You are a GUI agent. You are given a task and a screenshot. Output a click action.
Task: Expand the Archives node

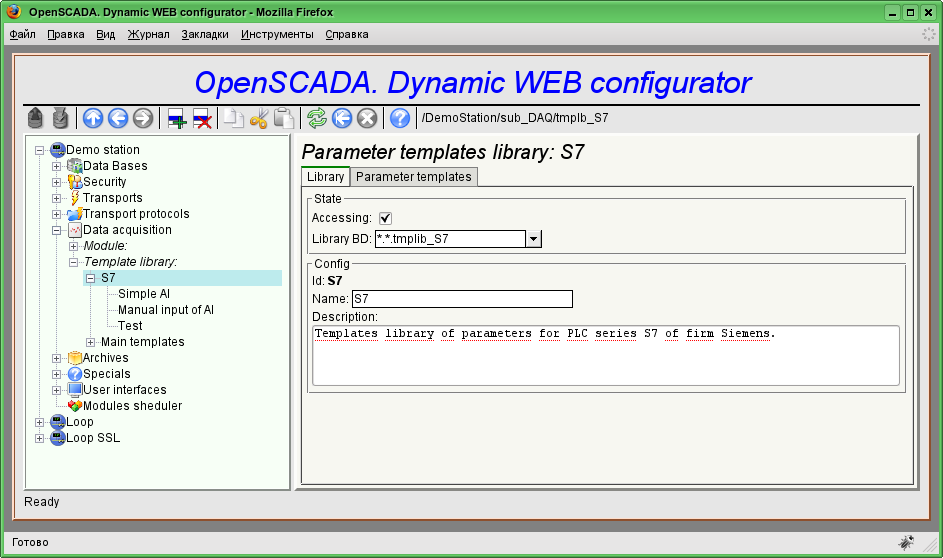coord(57,358)
